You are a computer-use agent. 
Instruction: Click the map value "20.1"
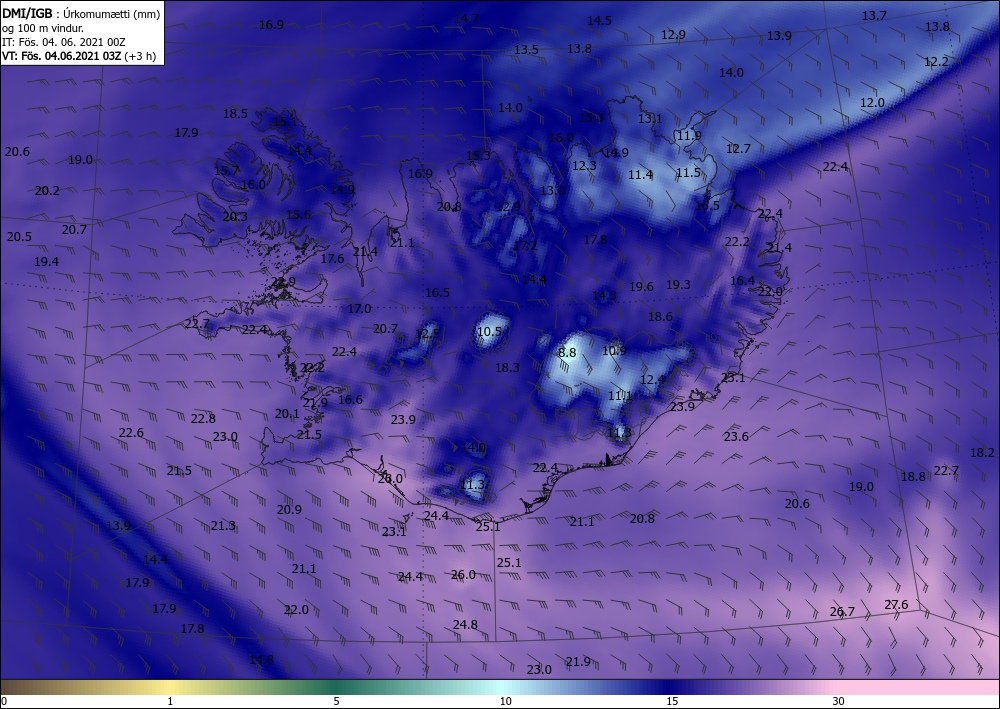287,414
